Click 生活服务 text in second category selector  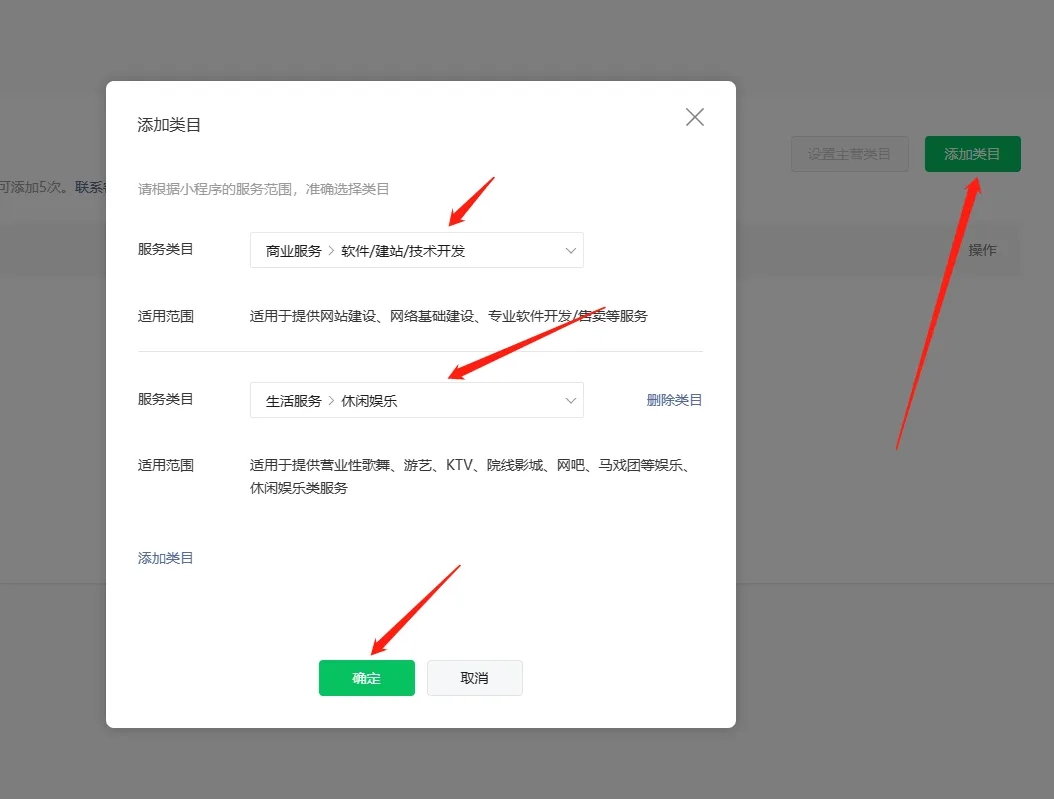(x=293, y=401)
